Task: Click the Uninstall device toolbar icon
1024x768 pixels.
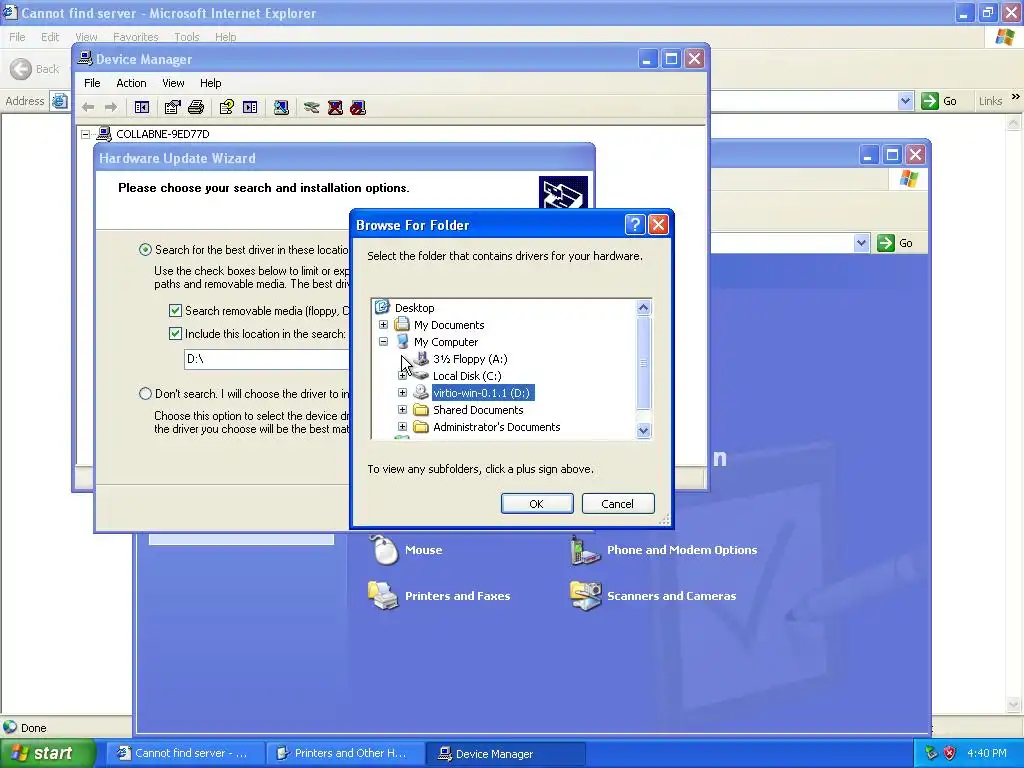Action: pos(335,107)
